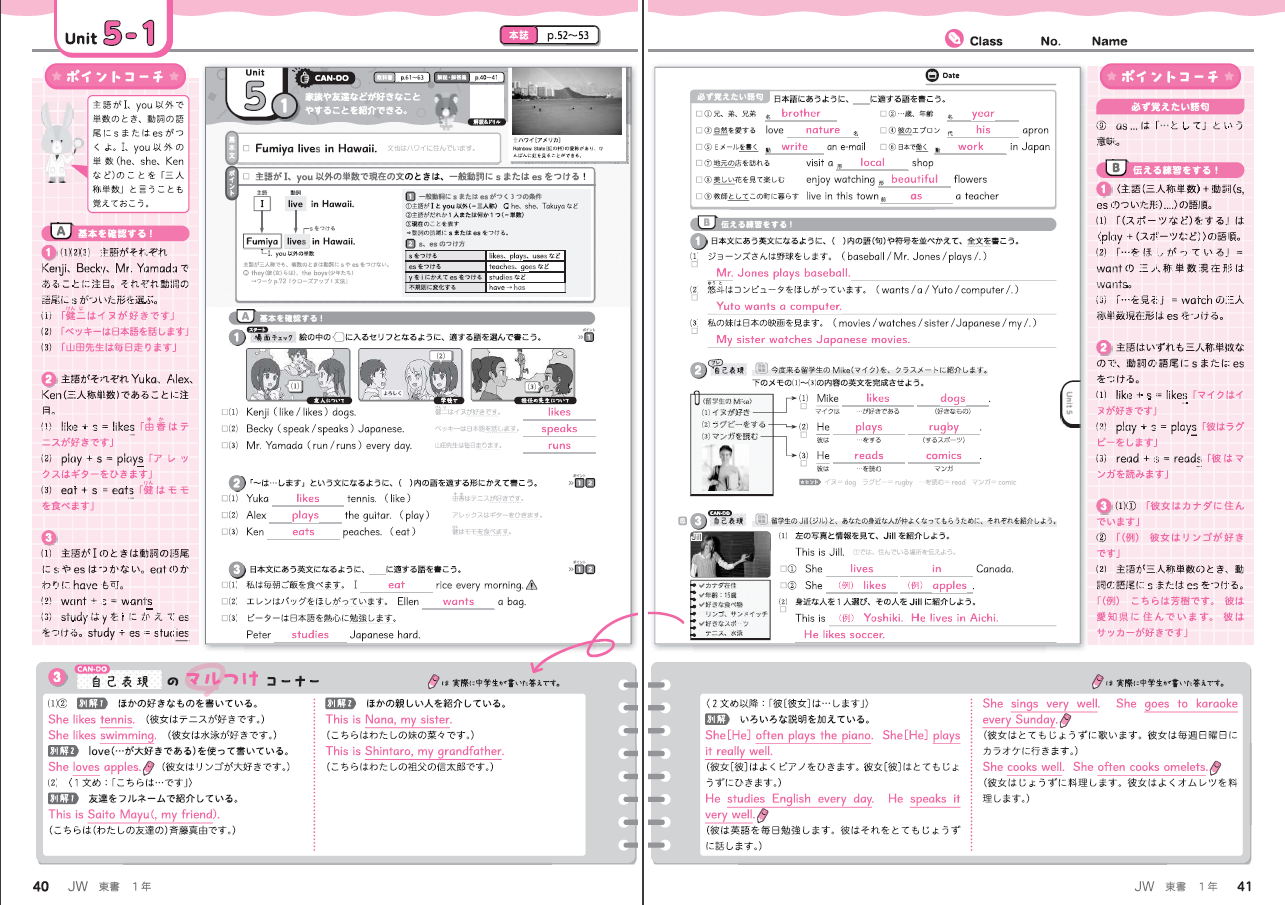The height and width of the screenshot is (905, 1285).
Task: Click the vocabulary answer 'beautiful'
Action: (914, 179)
